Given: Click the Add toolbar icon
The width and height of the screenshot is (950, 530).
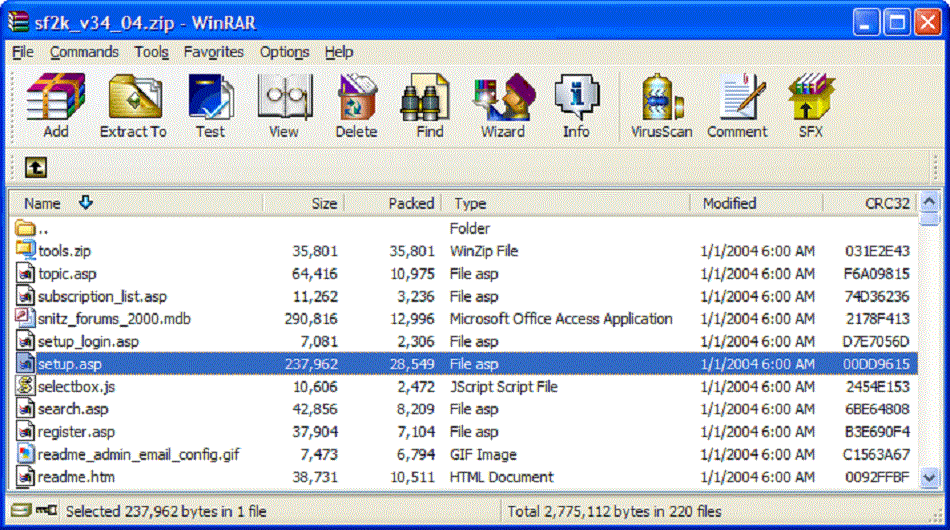Looking at the screenshot, I should 56,105.
